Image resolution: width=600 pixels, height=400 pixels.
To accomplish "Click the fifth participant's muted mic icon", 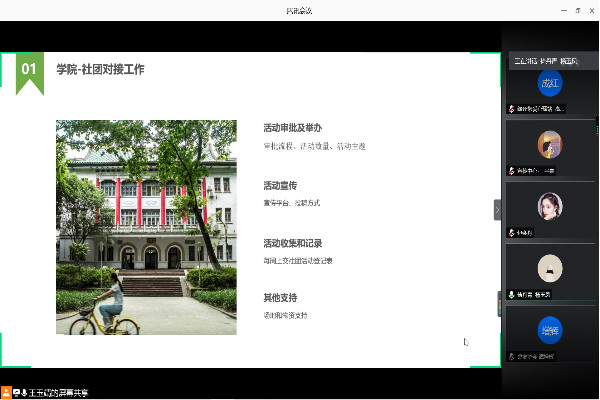I will [512, 356].
